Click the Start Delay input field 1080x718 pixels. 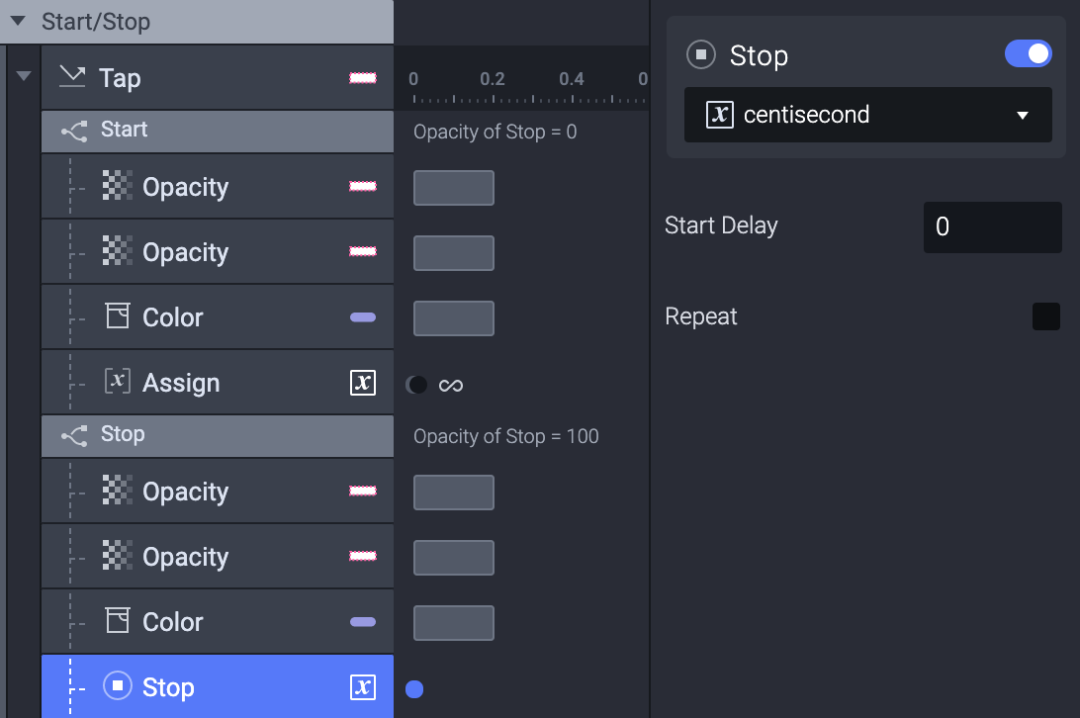click(x=992, y=227)
